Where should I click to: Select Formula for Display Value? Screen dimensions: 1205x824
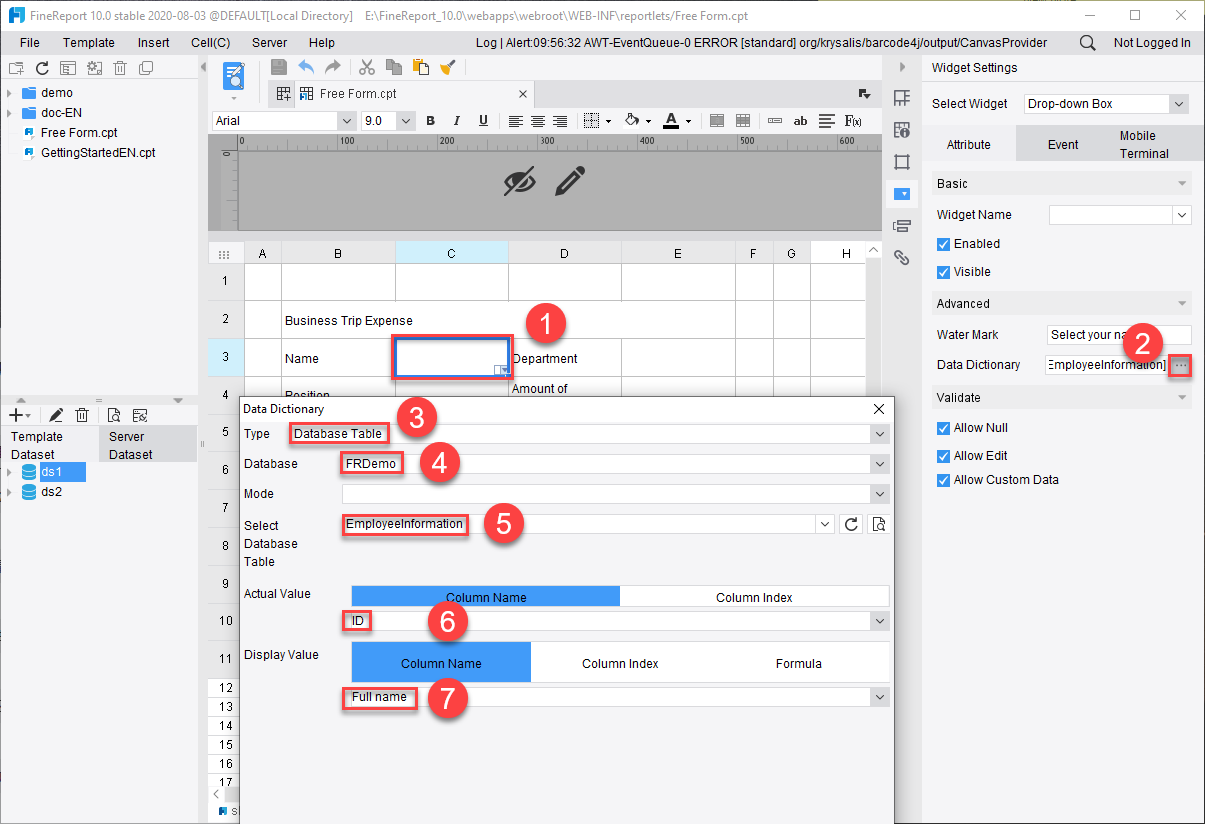(x=799, y=663)
